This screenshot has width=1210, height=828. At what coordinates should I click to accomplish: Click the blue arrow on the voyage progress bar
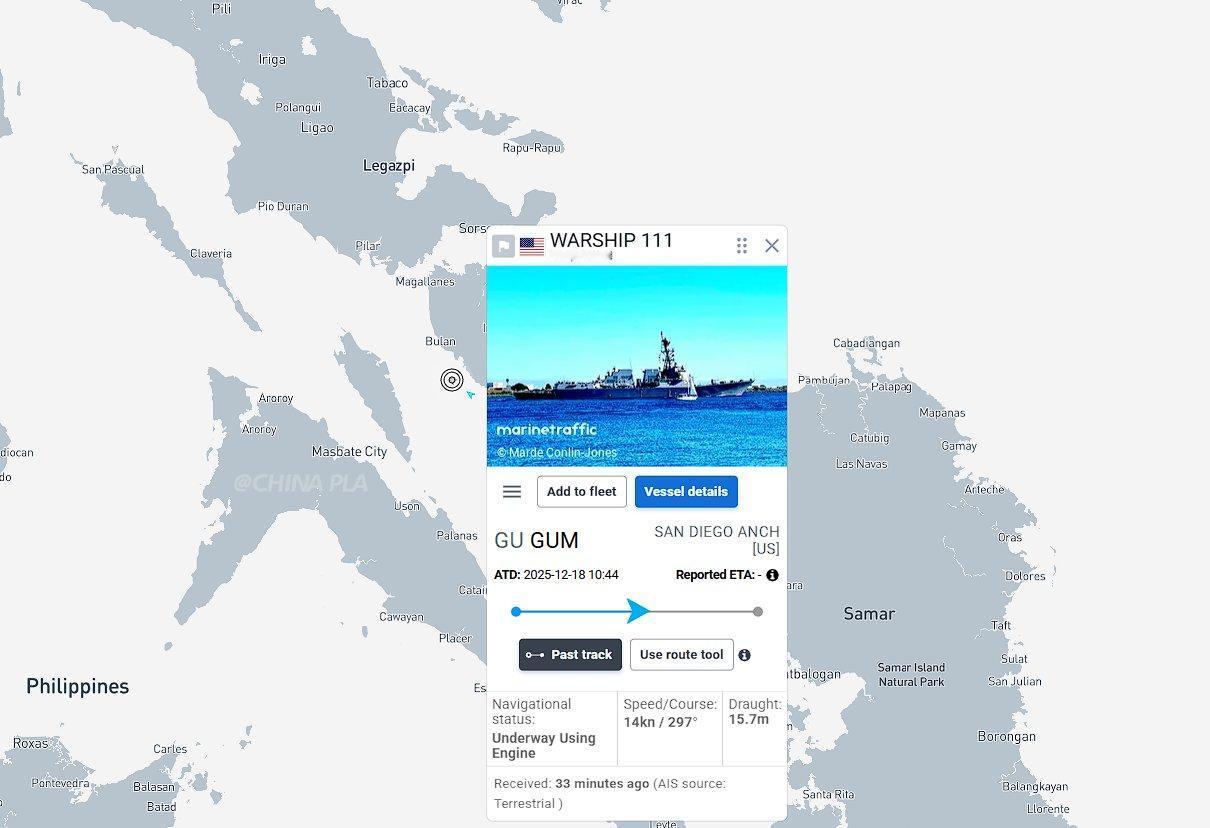pos(639,611)
